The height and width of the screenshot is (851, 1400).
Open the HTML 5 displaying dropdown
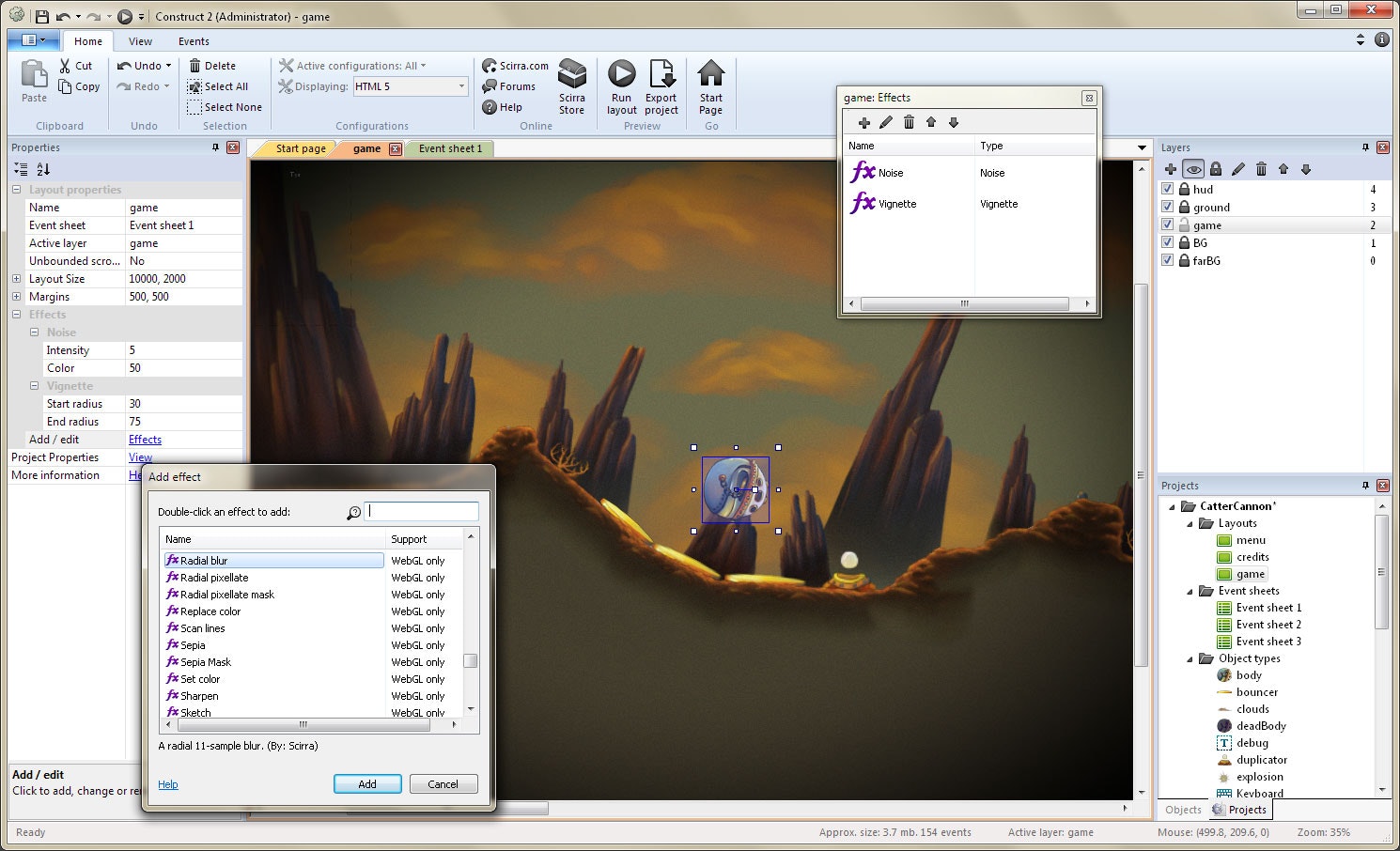click(461, 85)
